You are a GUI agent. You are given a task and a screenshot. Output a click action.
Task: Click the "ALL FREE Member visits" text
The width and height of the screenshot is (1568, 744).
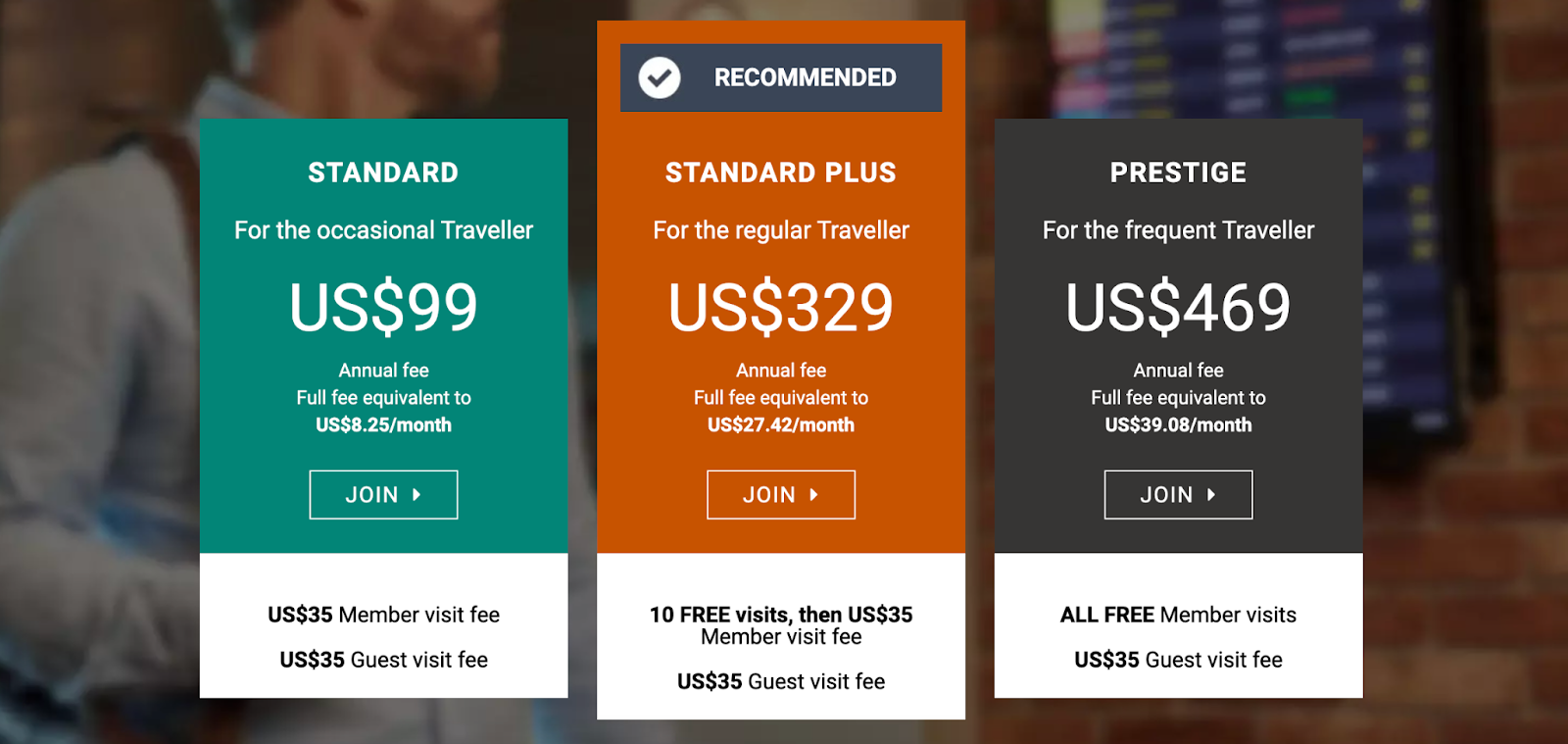pos(1178,615)
